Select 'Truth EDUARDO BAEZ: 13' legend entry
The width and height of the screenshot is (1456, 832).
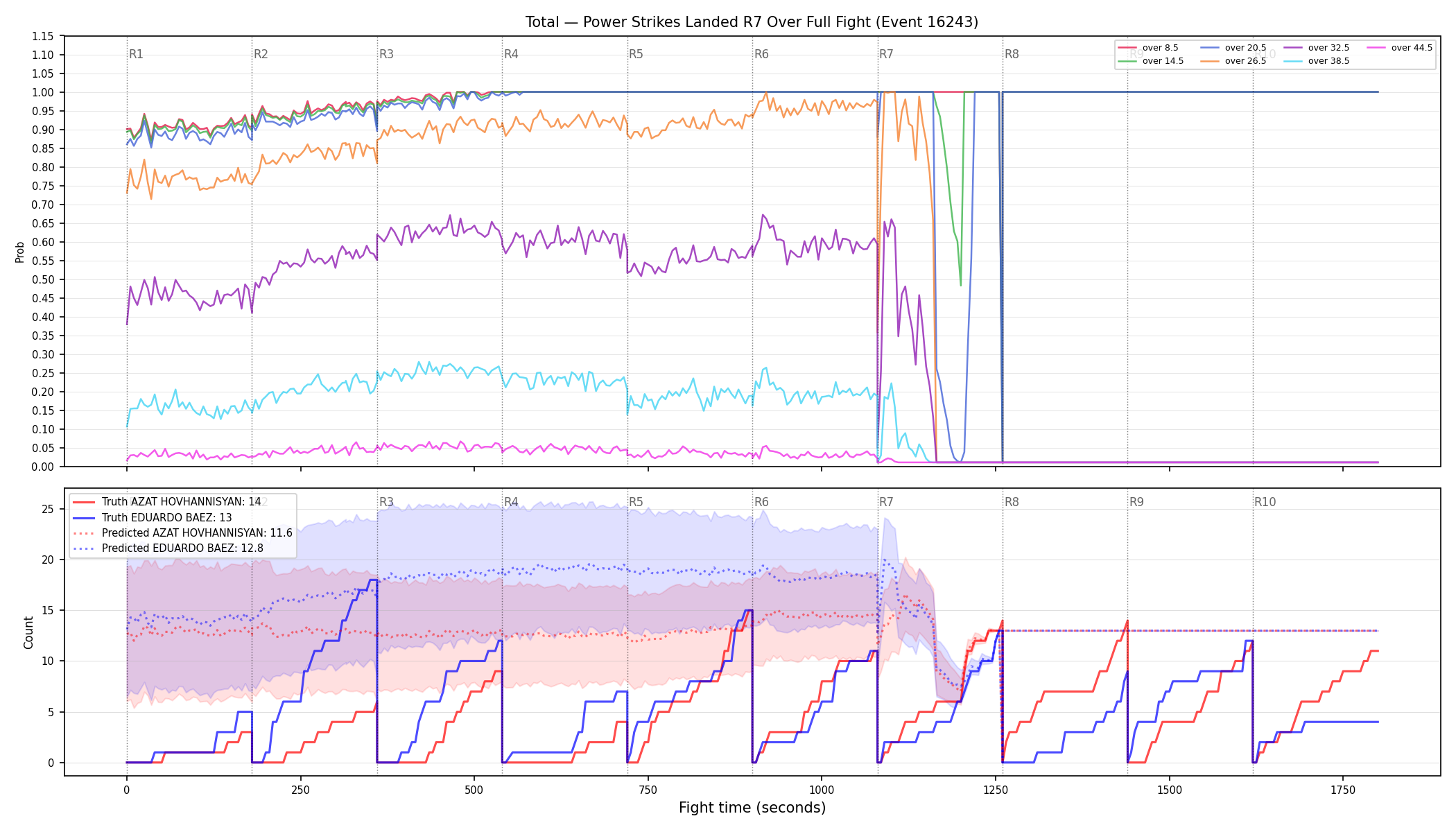pos(153,518)
